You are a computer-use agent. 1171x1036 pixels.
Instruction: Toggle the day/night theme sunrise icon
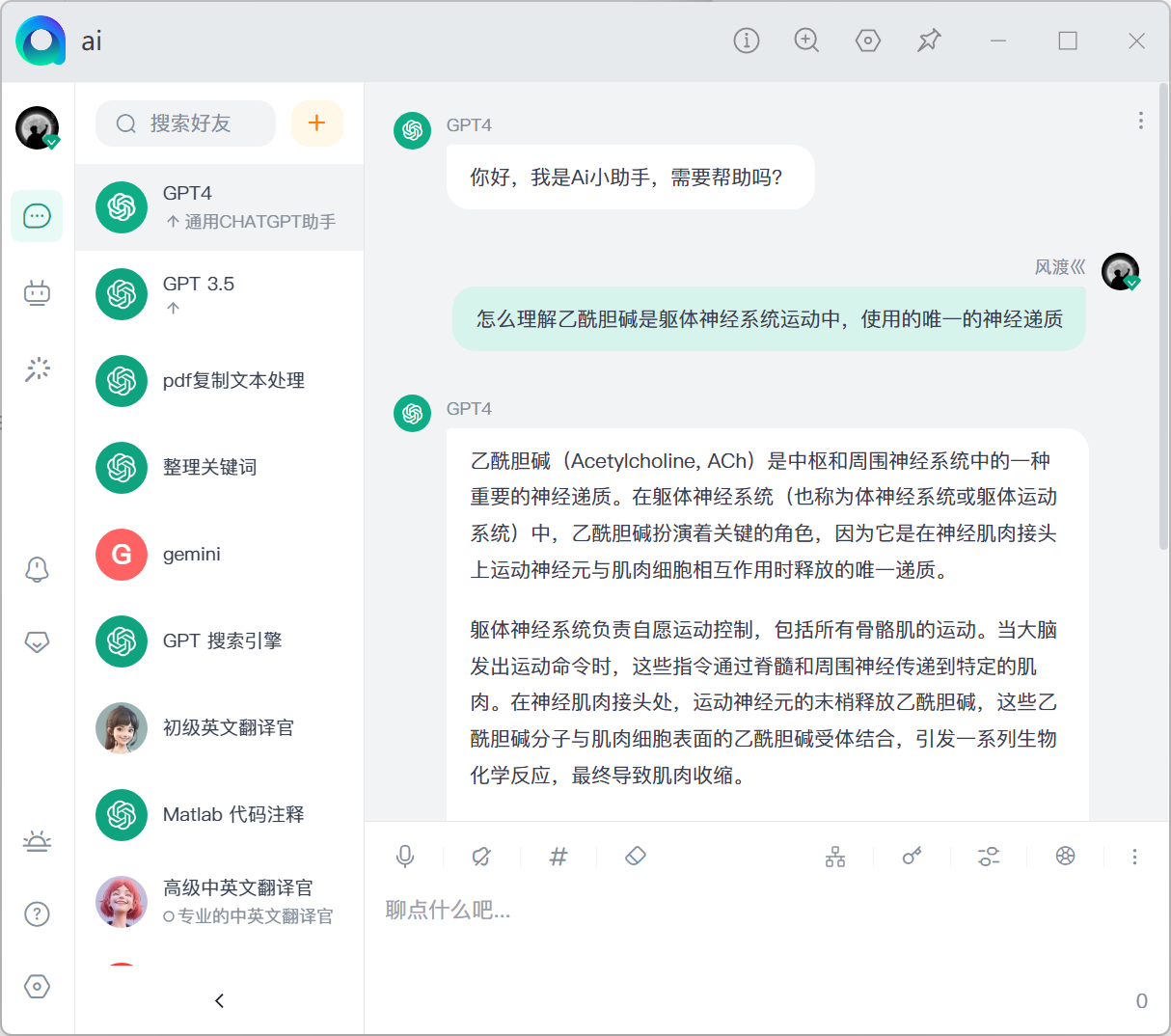(37, 841)
